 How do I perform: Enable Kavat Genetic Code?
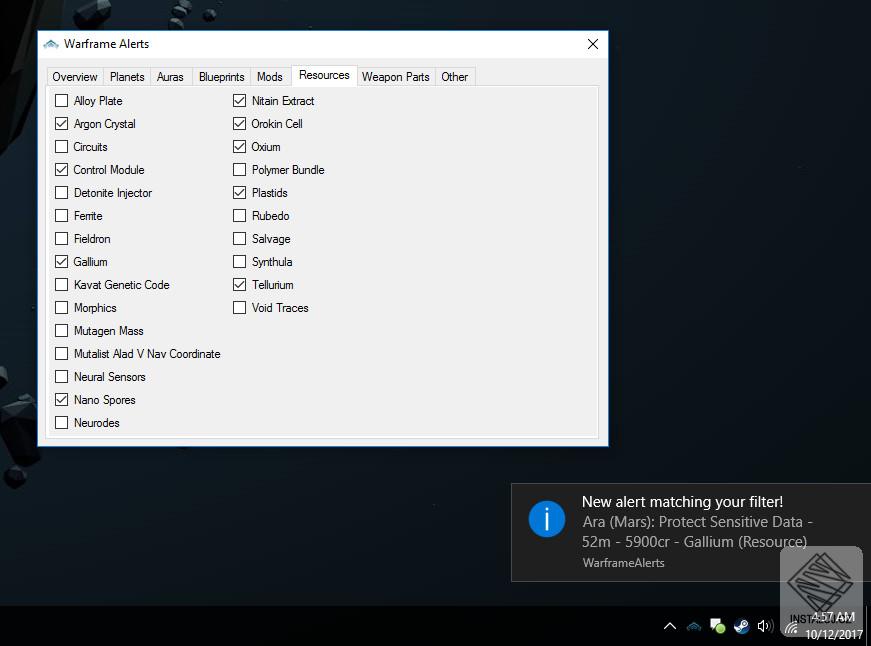tap(62, 285)
